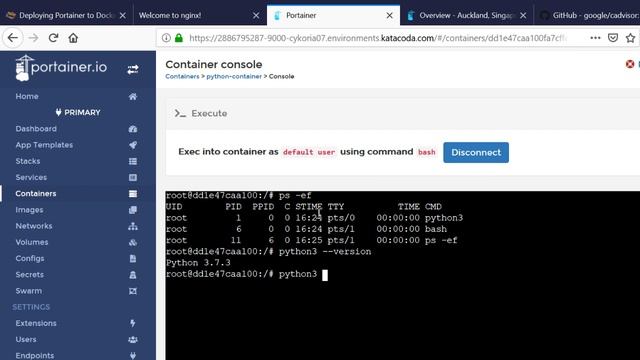The width and height of the screenshot is (640, 360).
Task: Click the App Templates rocket icon
Action: click(x=133, y=145)
